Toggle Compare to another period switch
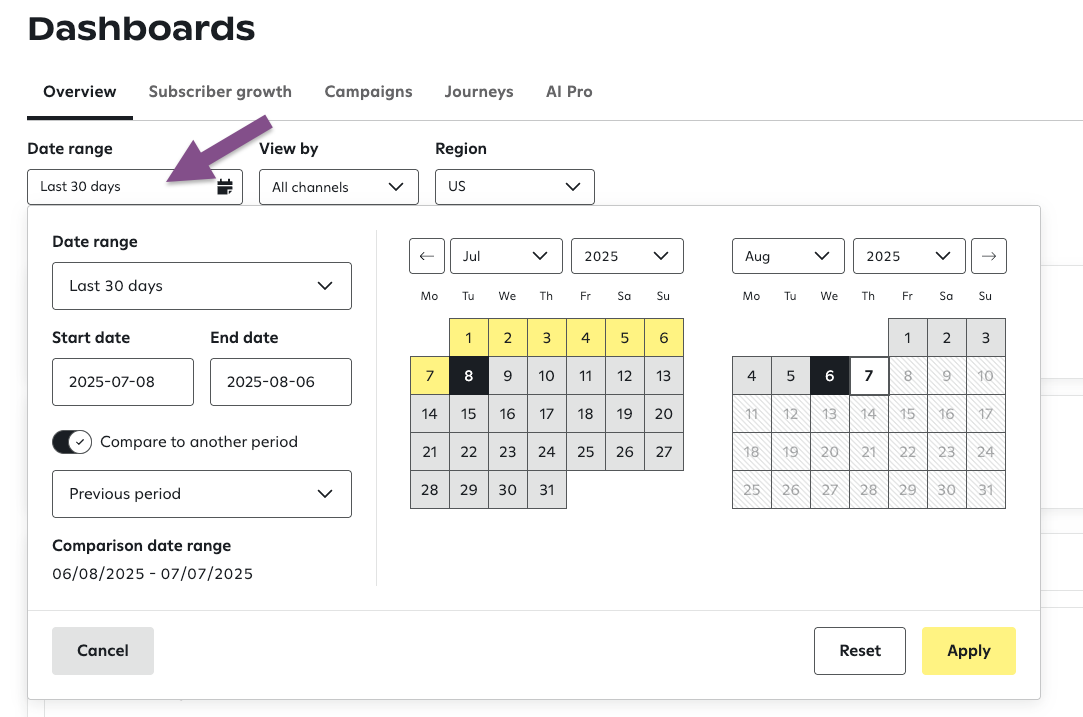 pyautogui.click(x=72, y=442)
